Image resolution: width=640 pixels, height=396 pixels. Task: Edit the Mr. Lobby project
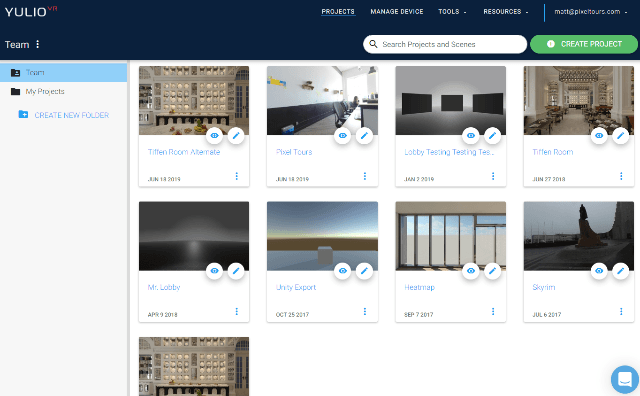click(236, 271)
